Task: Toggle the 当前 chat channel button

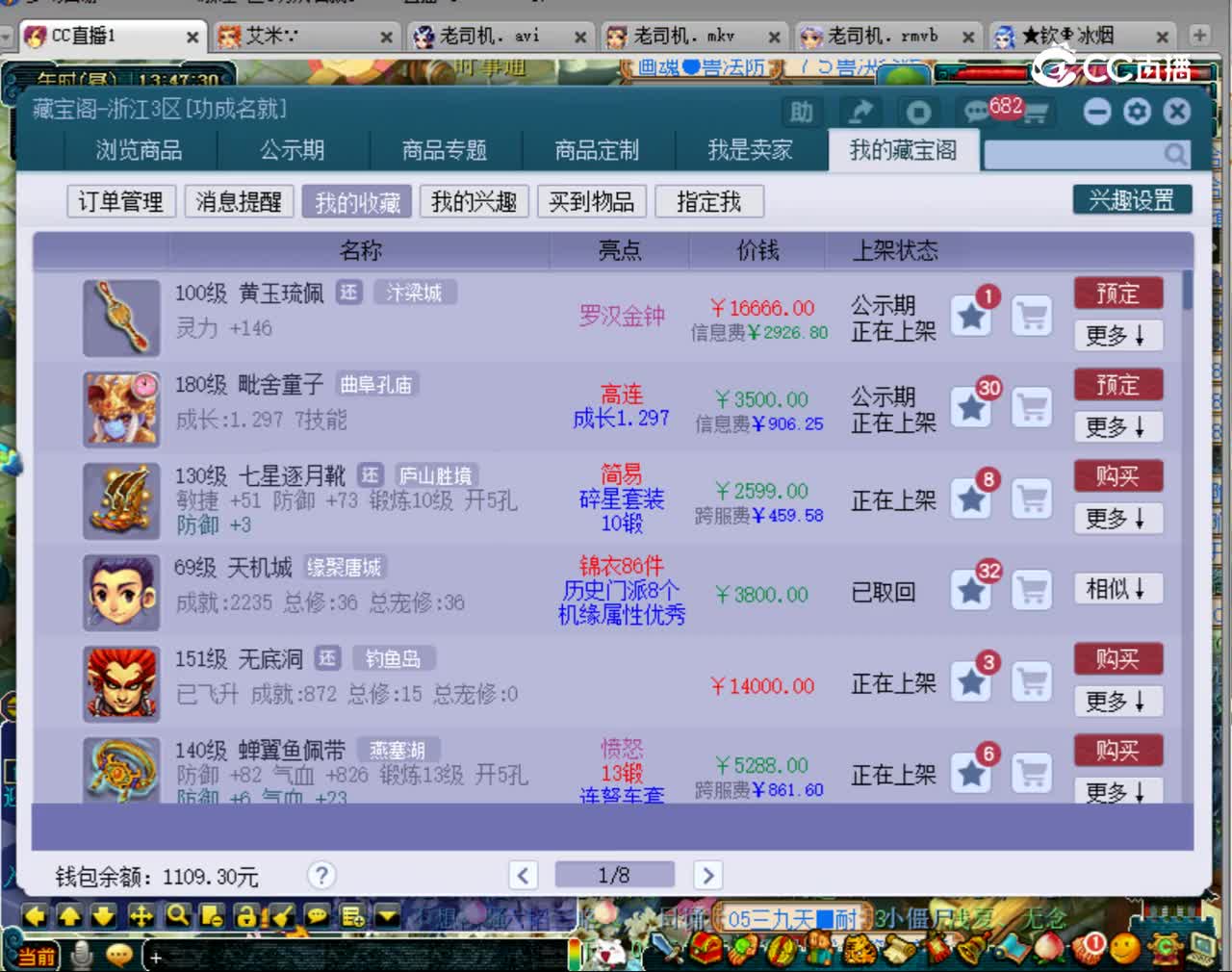Action: (37, 956)
